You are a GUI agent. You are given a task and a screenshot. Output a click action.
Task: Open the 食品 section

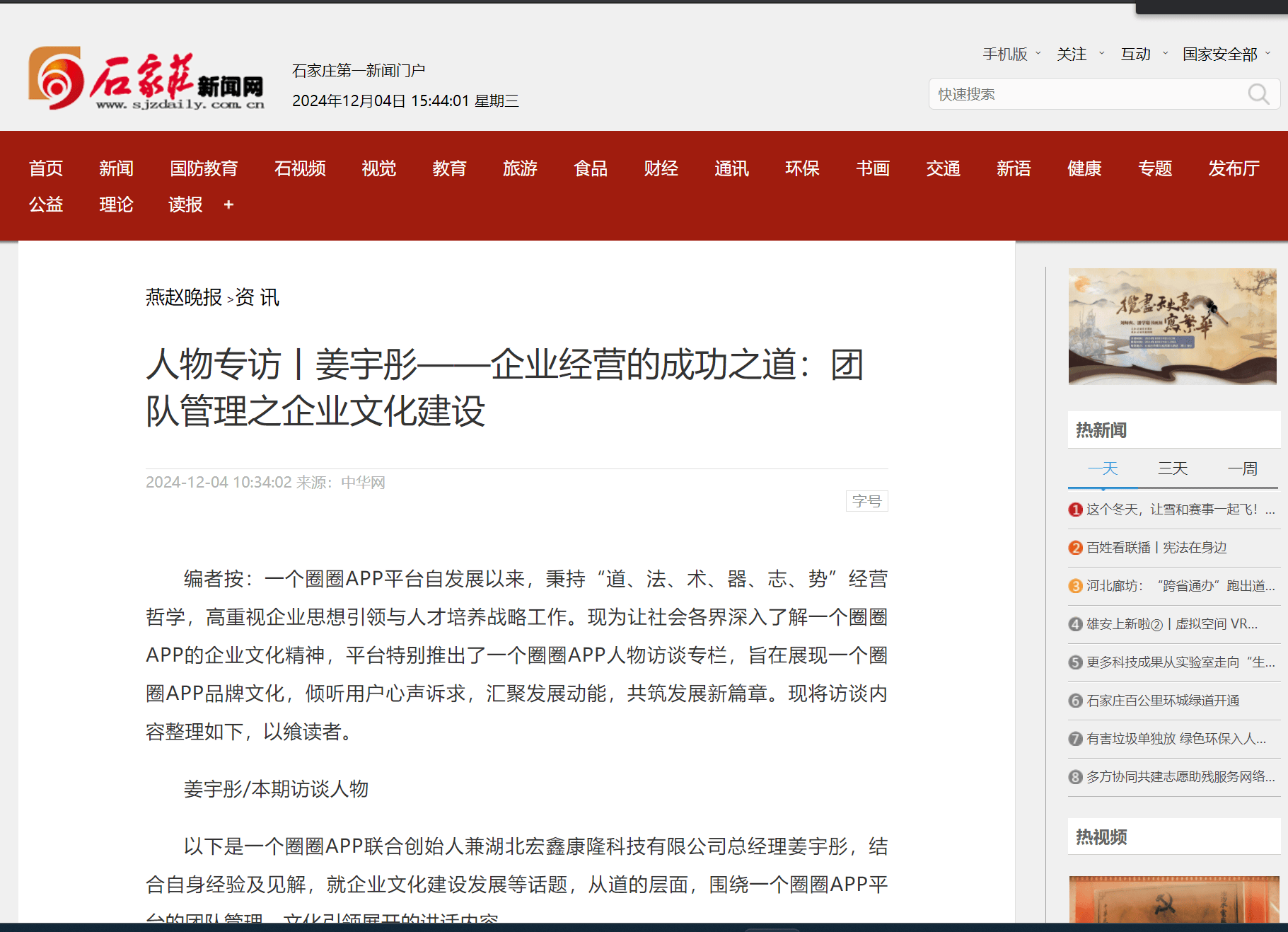click(591, 168)
